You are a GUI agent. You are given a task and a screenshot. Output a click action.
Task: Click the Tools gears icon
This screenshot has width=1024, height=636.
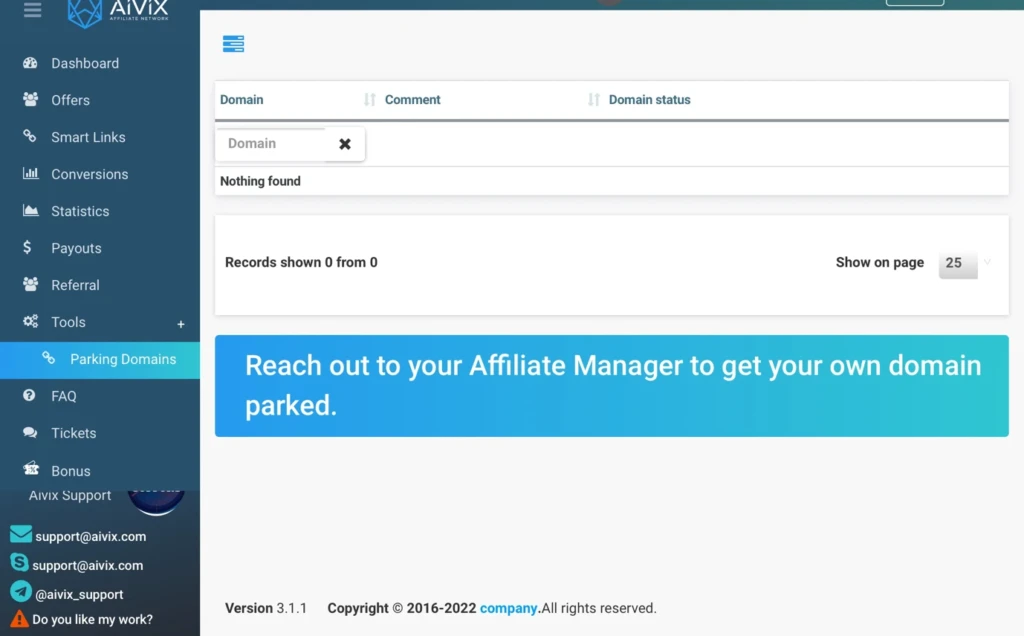(x=30, y=321)
